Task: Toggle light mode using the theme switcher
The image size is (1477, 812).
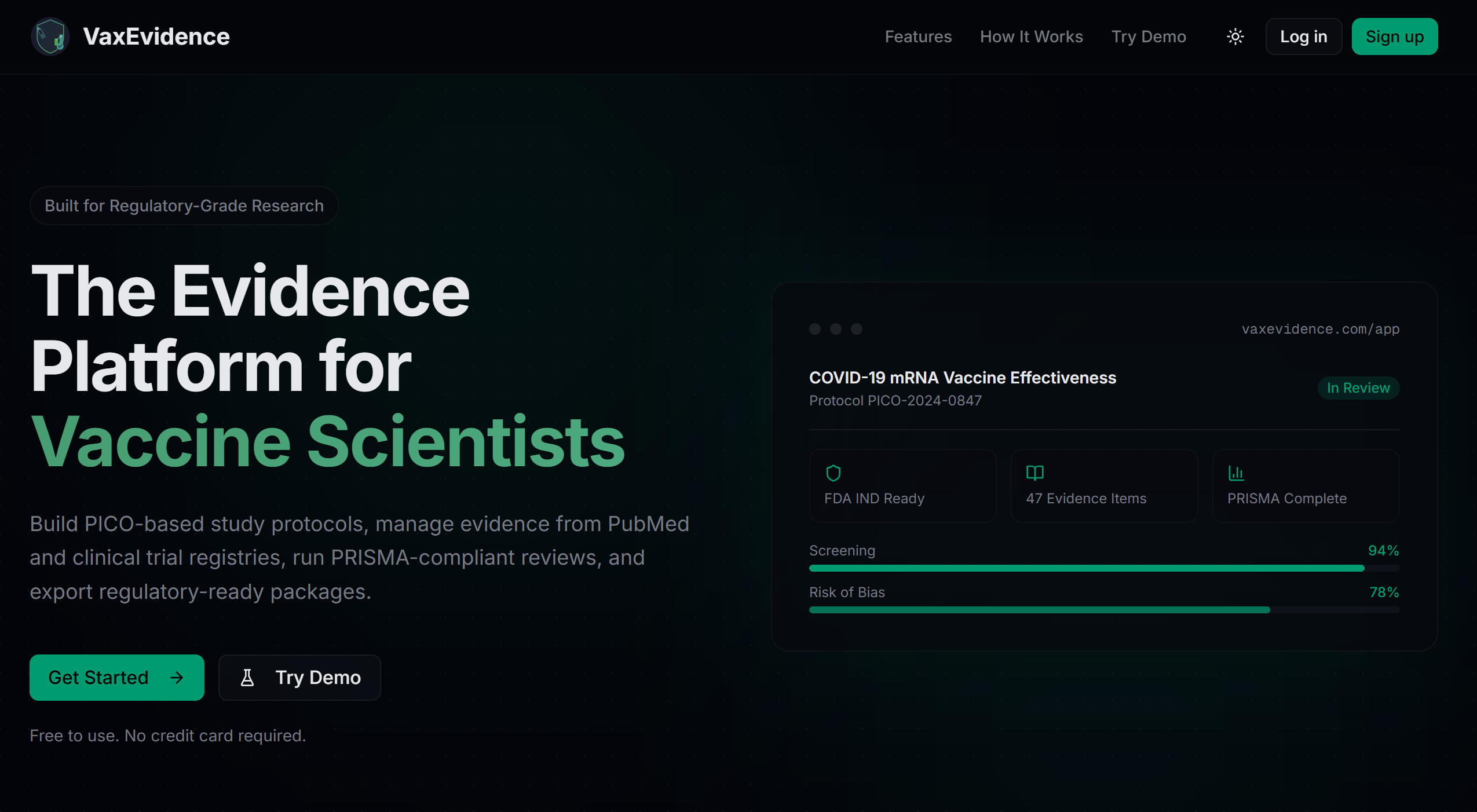Action: point(1235,36)
